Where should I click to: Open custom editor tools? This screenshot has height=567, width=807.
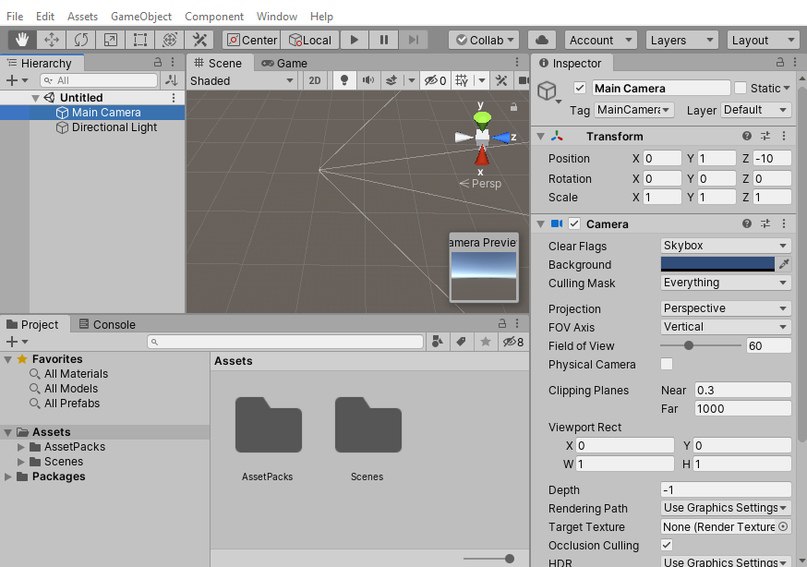point(199,40)
